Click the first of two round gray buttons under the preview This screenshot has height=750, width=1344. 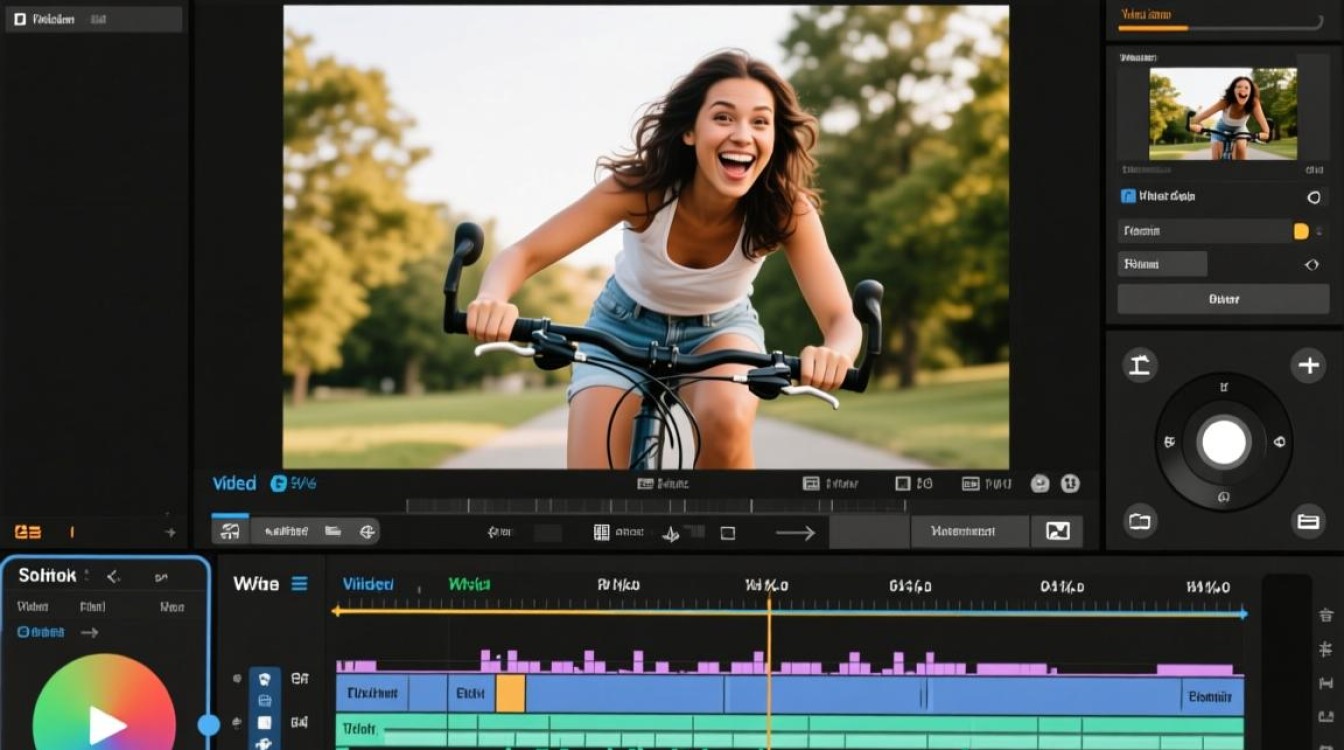click(x=1040, y=484)
